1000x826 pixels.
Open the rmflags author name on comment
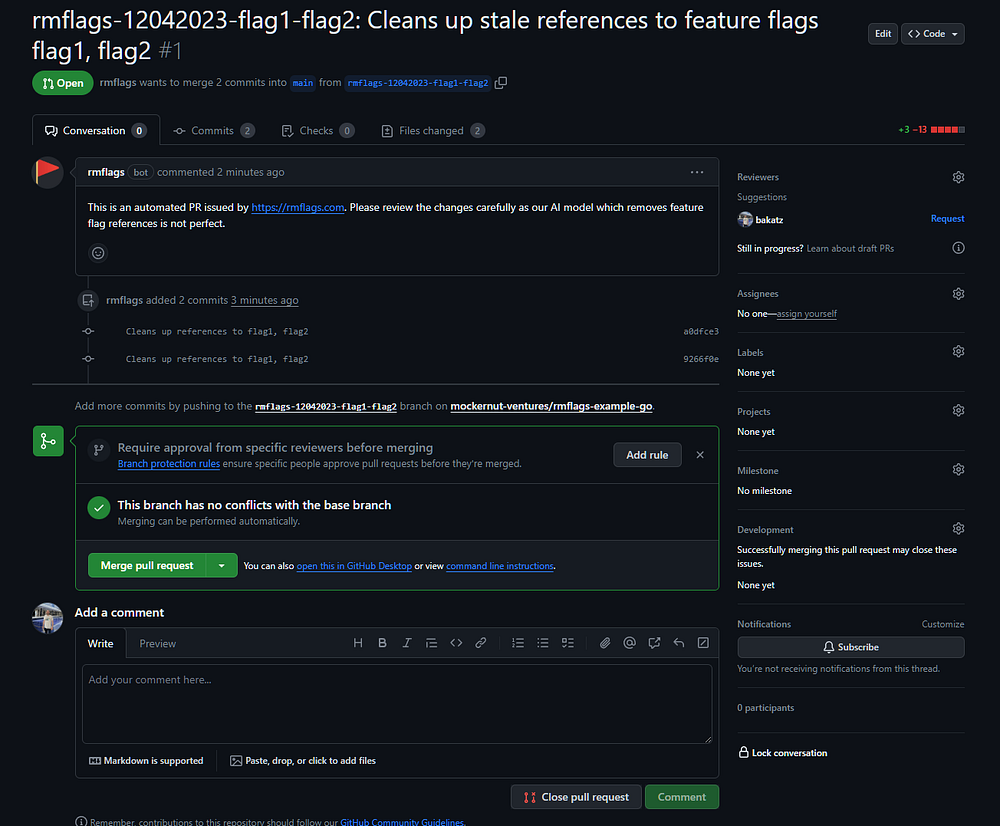[x=105, y=172]
